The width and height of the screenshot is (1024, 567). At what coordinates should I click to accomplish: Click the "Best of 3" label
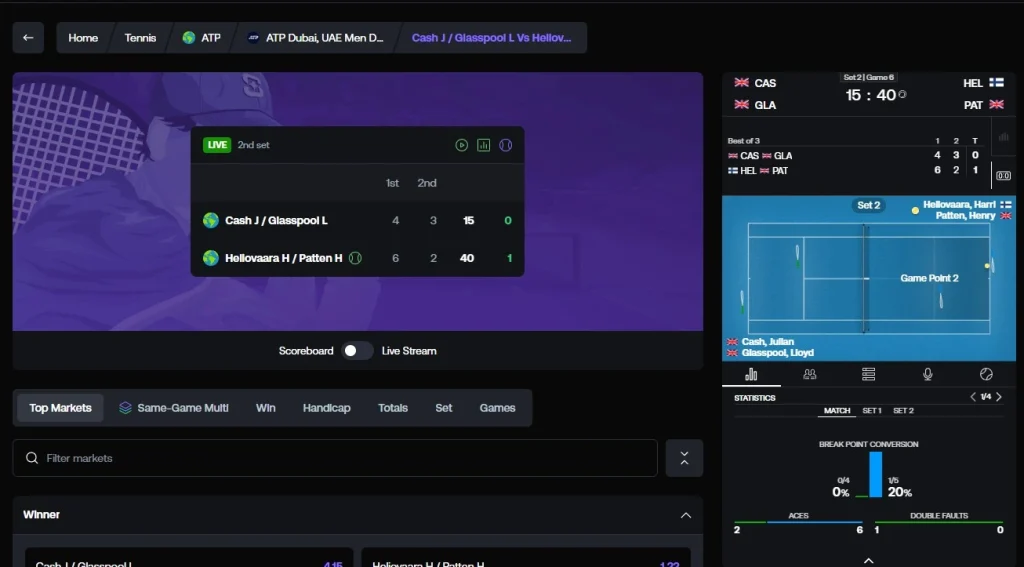(x=743, y=140)
